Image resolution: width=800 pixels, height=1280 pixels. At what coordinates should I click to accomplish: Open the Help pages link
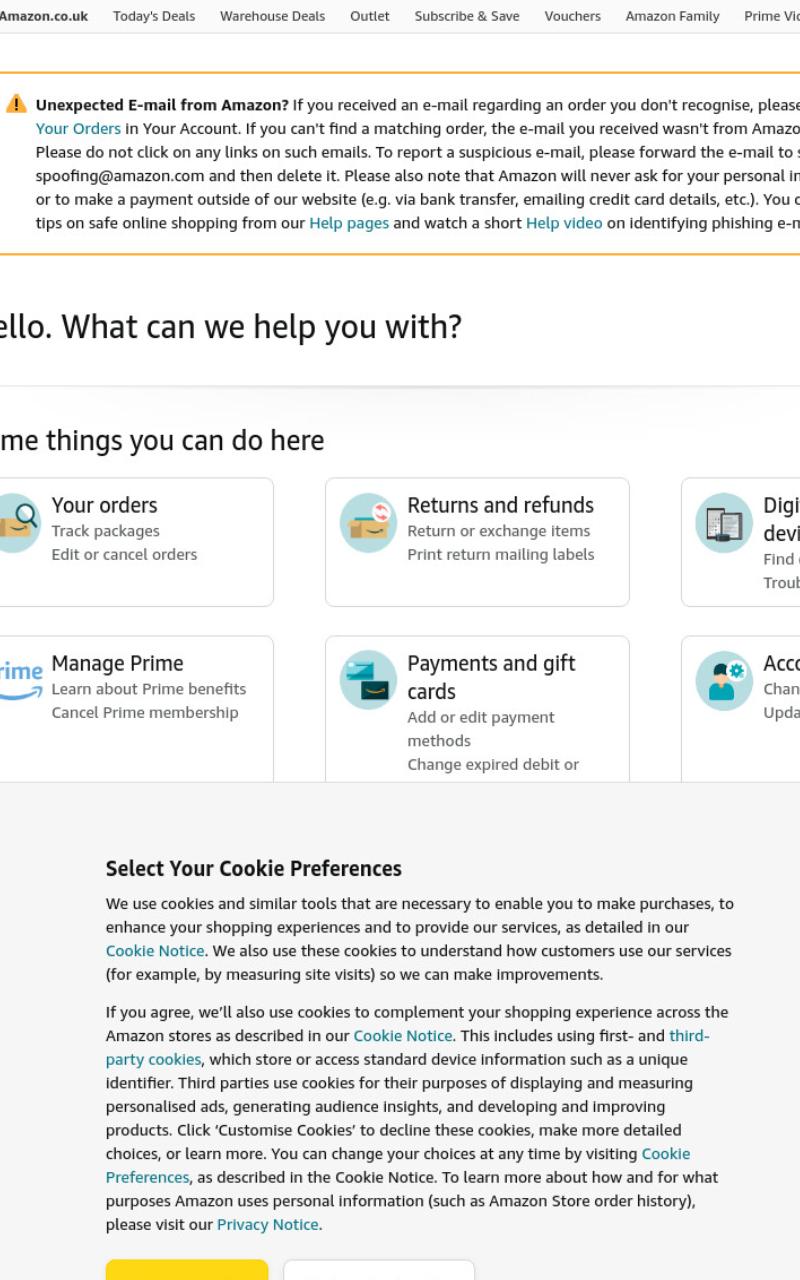349,223
